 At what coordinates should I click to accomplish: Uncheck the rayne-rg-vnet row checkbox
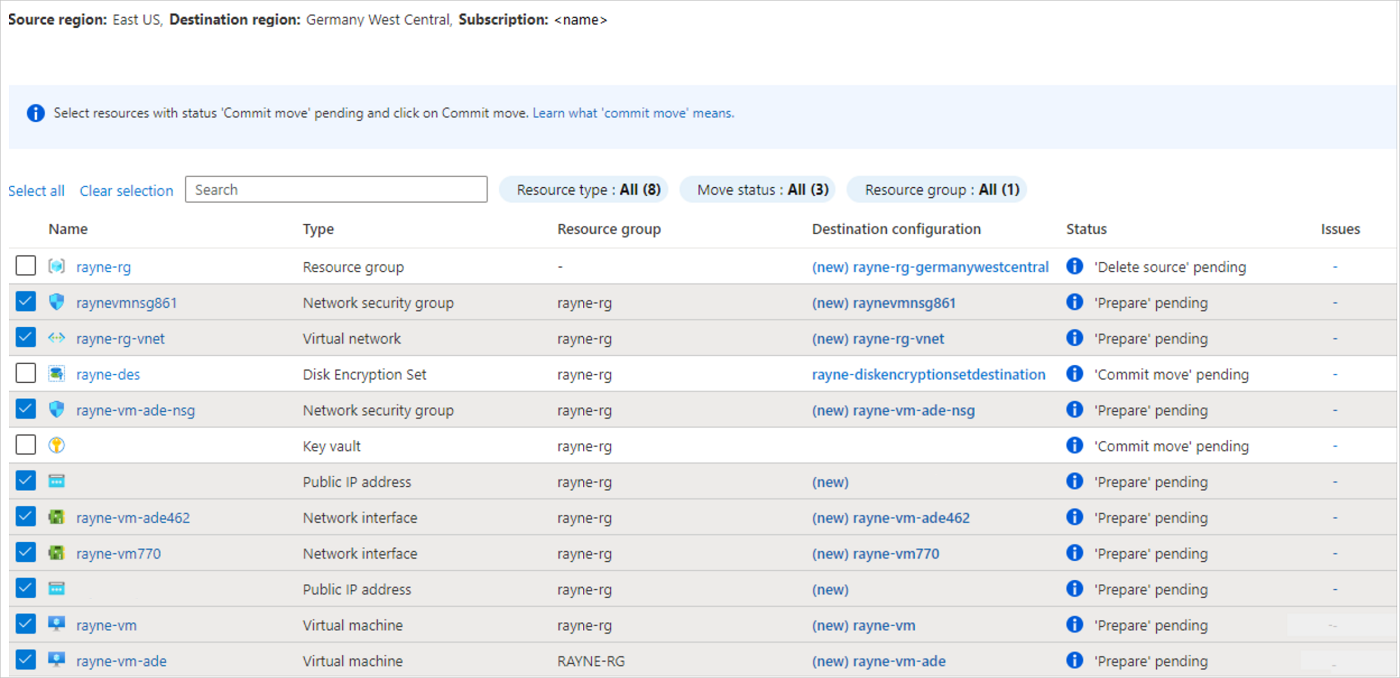tap(26, 338)
